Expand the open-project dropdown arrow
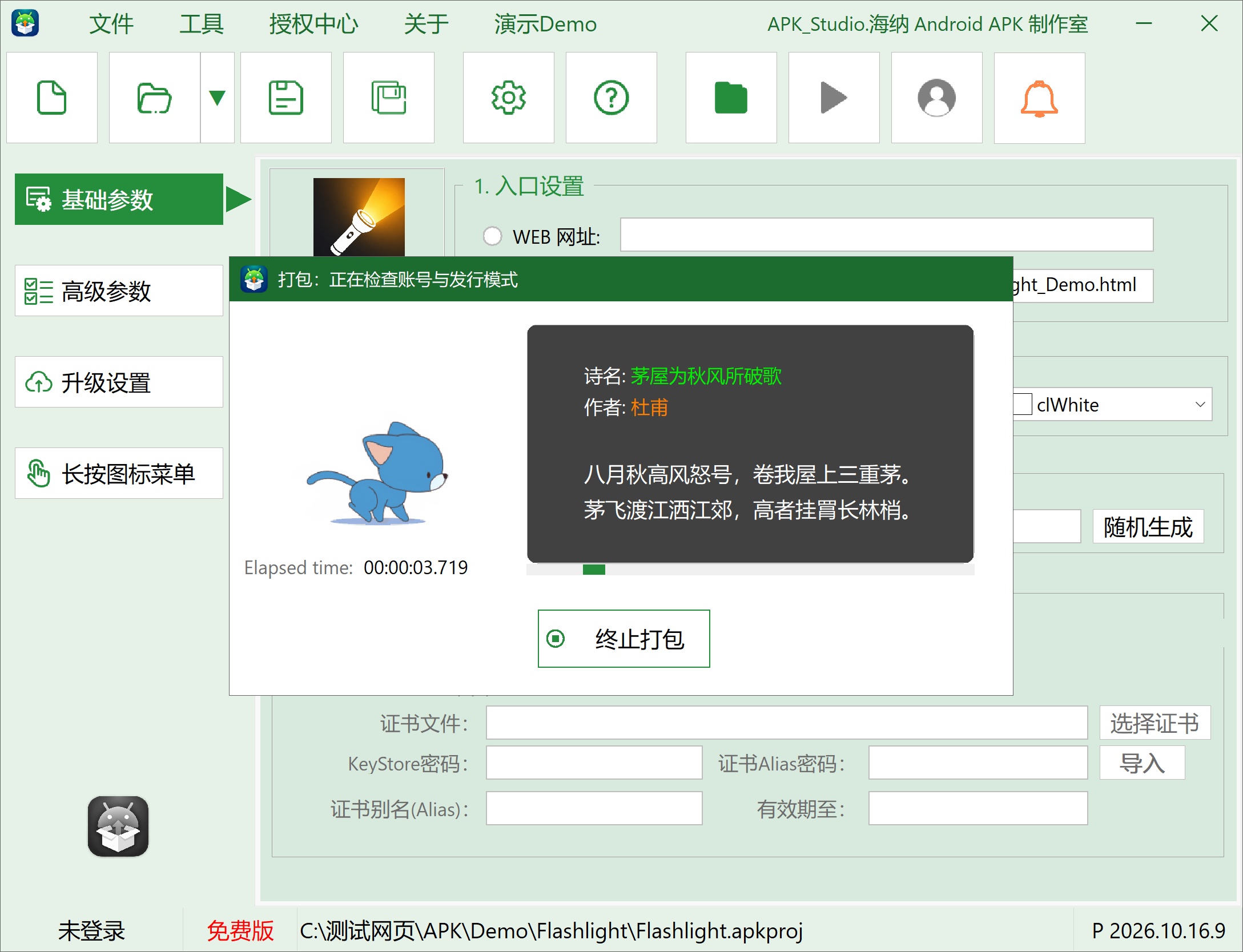This screenshot has height=952, width=1243. pos(217,98)
